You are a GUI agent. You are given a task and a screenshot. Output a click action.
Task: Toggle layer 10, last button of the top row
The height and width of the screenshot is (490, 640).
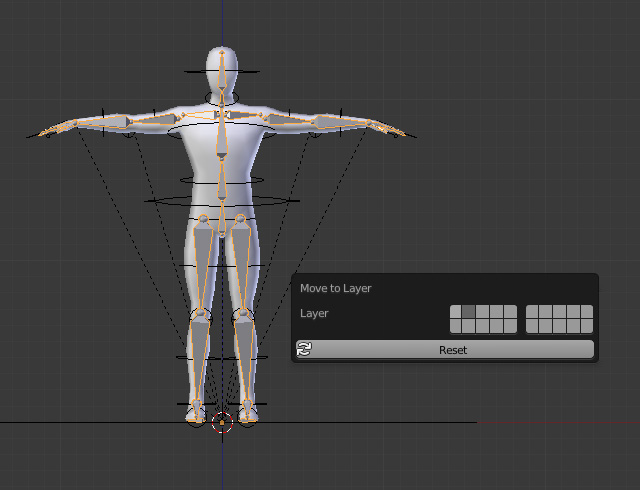pyautogui.click(x=586, y=312)
